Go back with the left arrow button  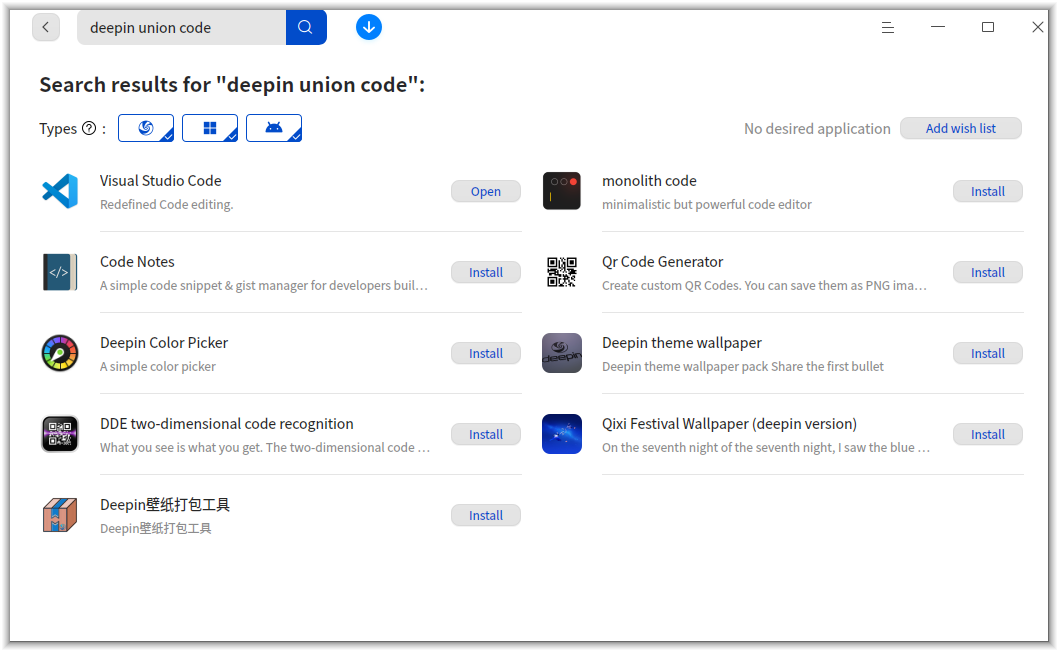click(46, 27)
